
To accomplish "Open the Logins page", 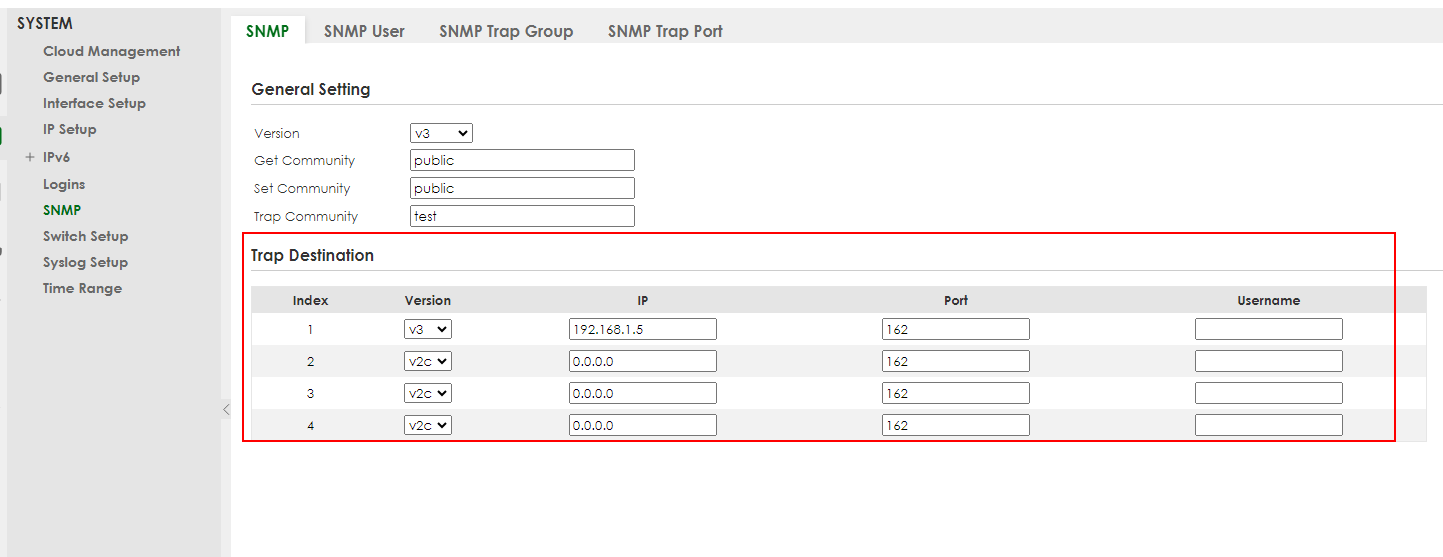I will point(64,184).
